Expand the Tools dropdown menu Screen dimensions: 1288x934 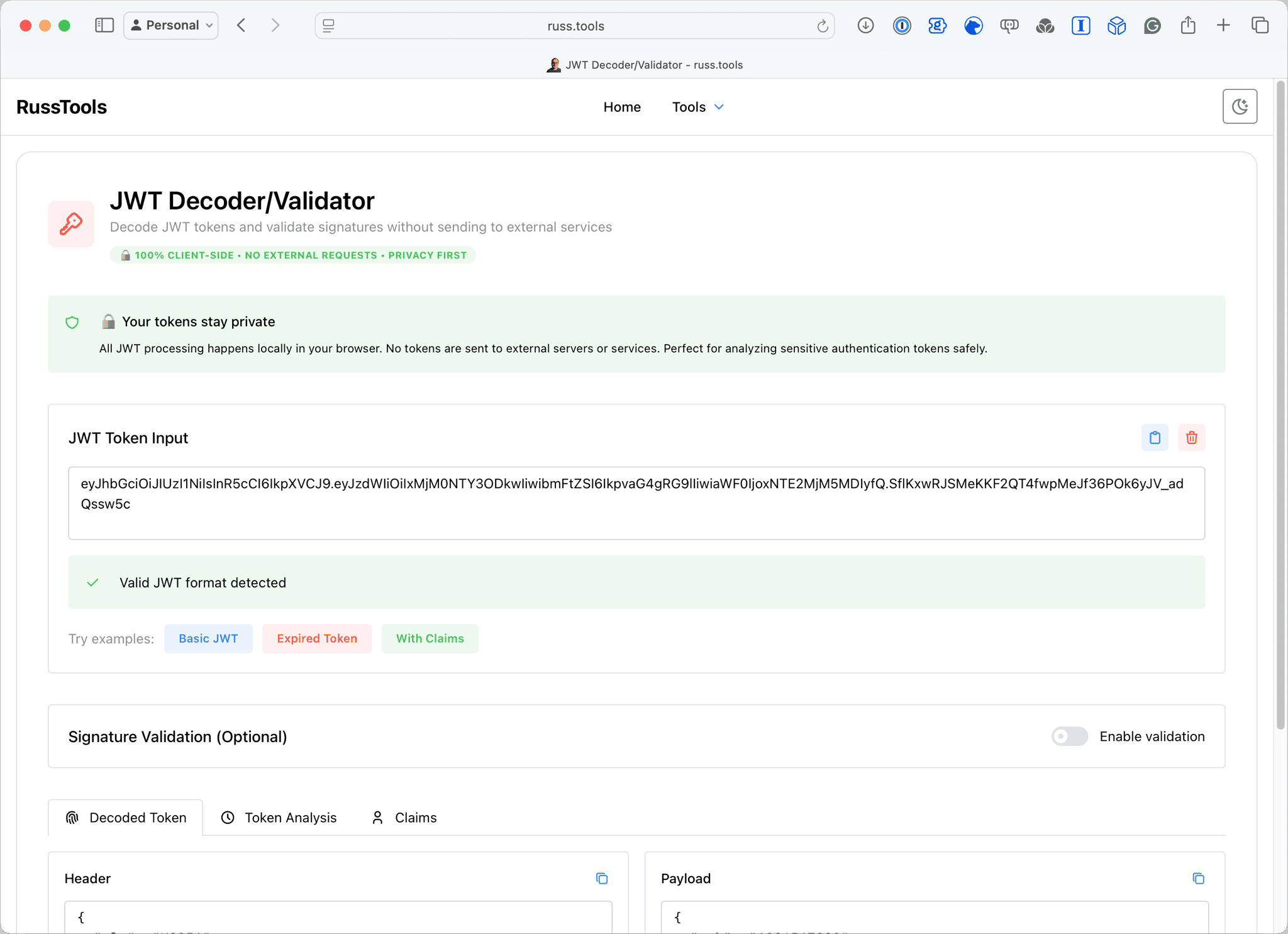[698, 107]
